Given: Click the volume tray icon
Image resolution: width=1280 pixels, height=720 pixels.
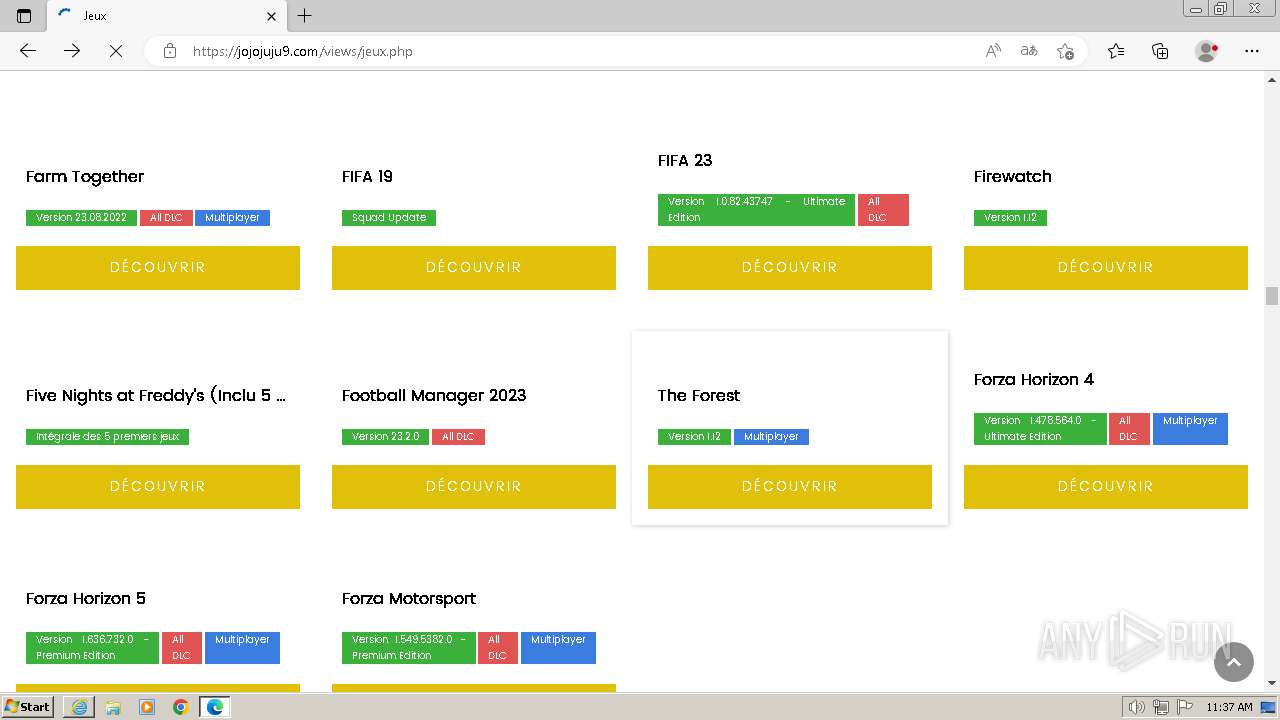Looking at the screenshot, I should (1137, 707).
